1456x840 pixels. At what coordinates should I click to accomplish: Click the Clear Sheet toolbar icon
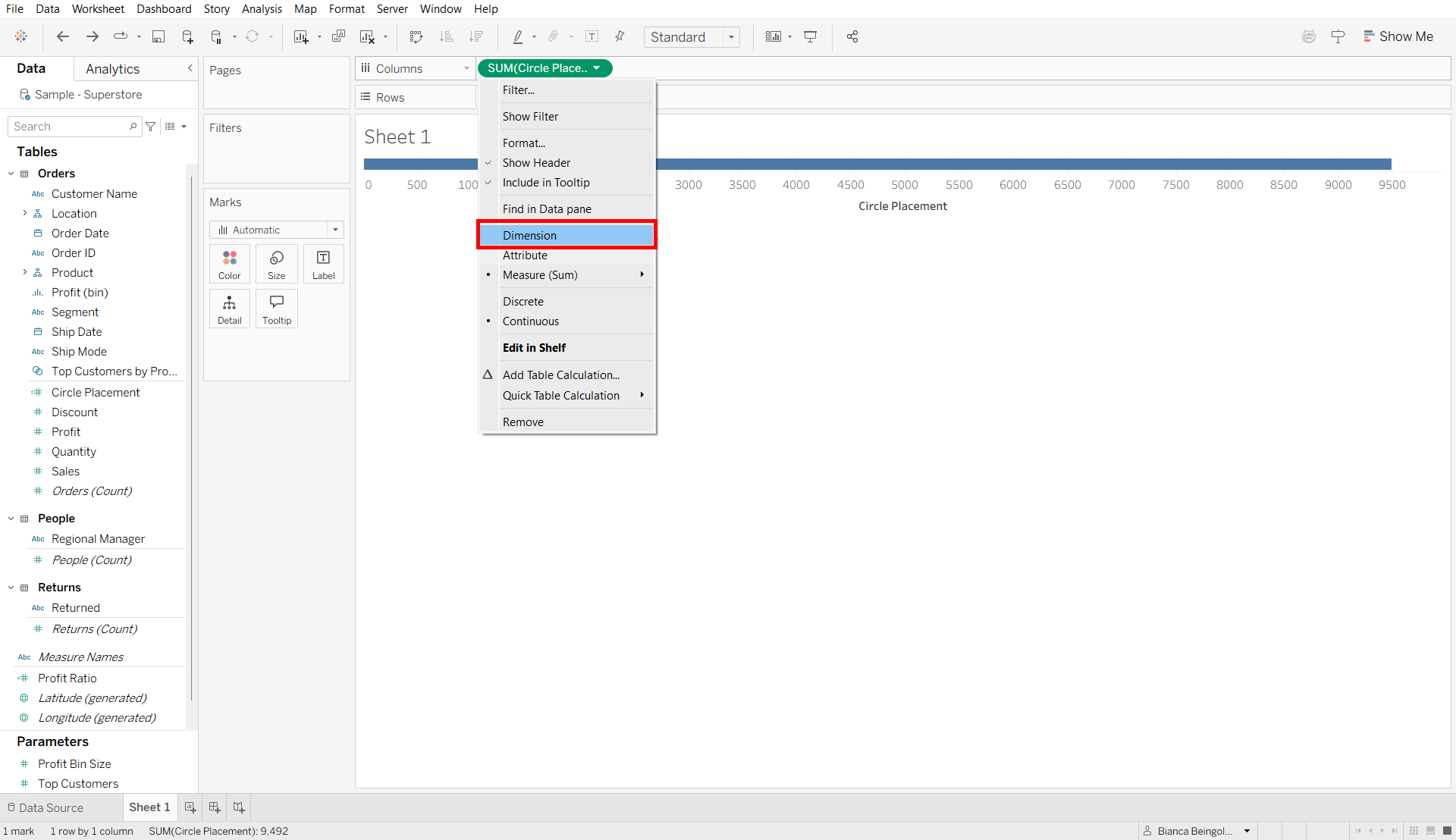click(367, 36)
